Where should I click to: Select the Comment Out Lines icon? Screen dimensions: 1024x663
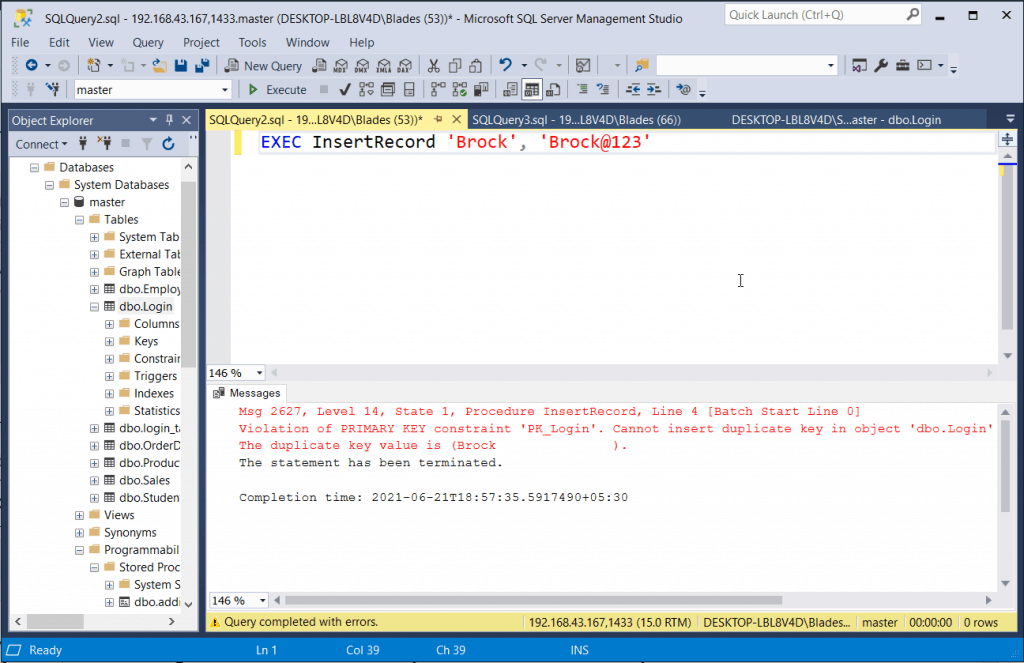[x=583, y=89]
